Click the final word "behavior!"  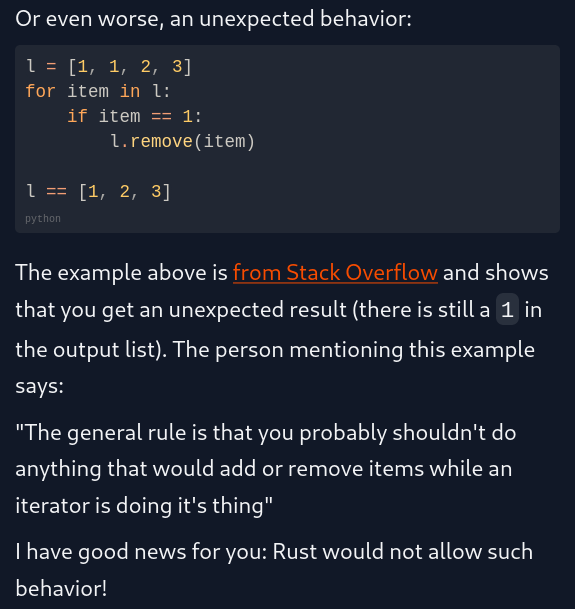[61, 588]
